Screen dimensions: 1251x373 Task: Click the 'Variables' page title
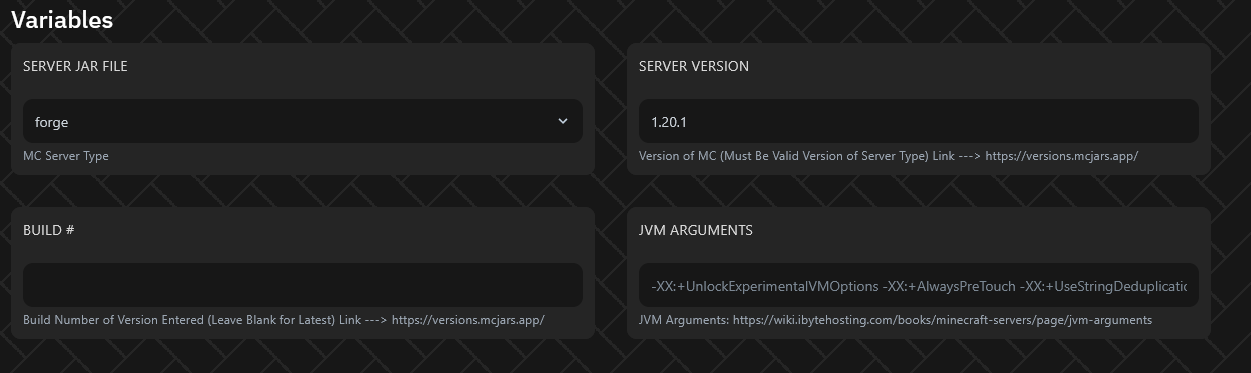(62, 20)
